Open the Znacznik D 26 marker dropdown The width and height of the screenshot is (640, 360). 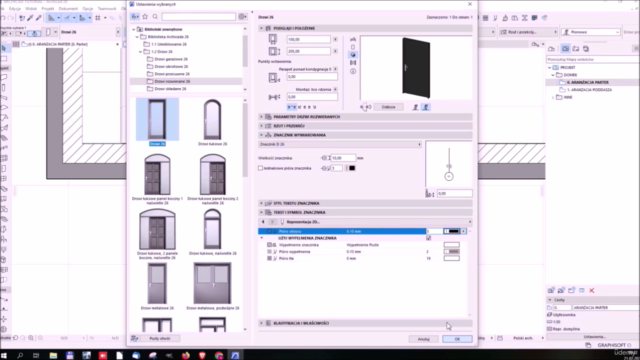point(340,144)
